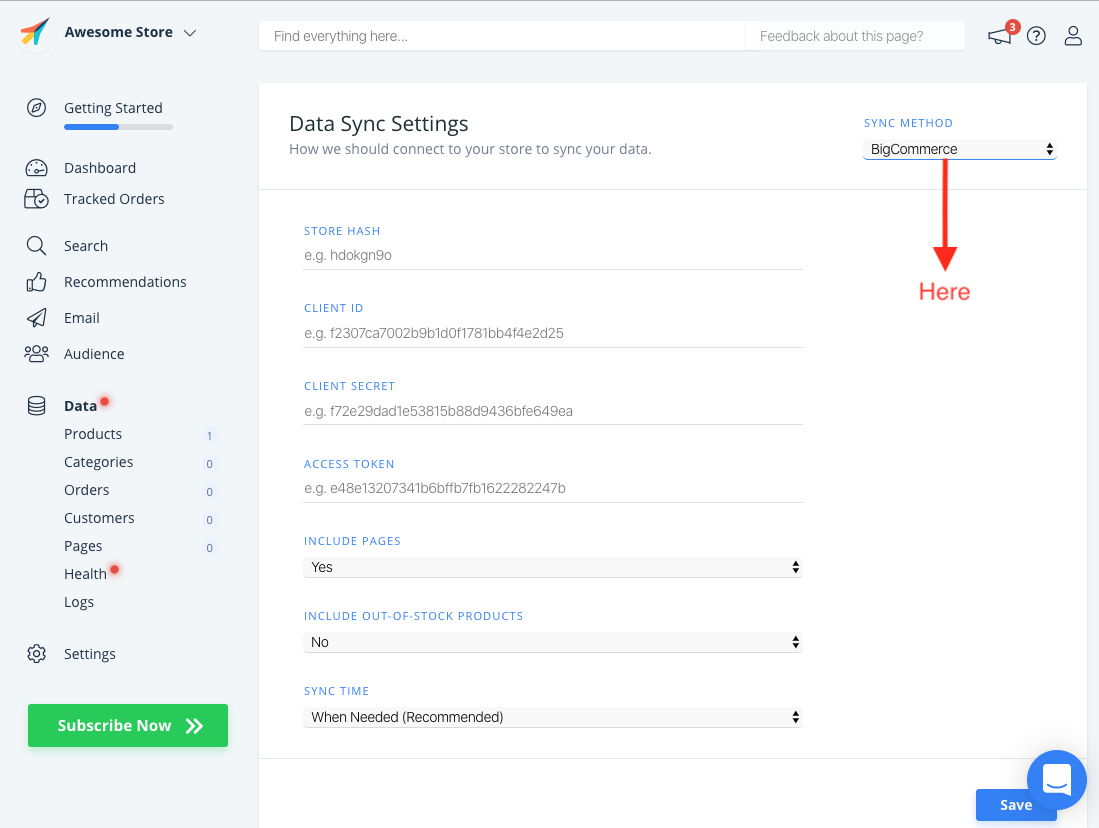Click the user account profile icon
This screenshot has width=1099, height=828.
(x=1073, y=36)
